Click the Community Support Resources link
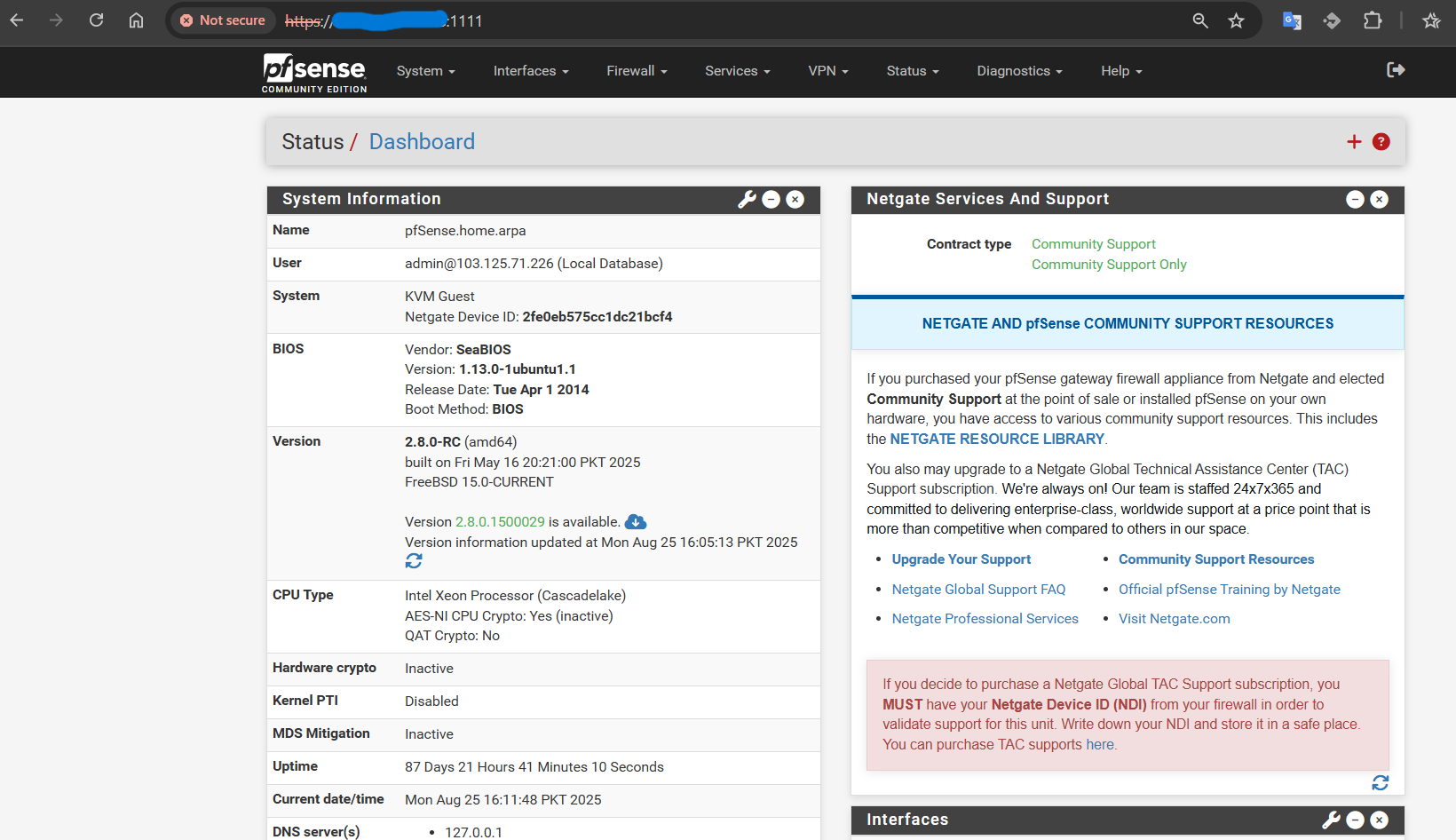 (1216, 559)
